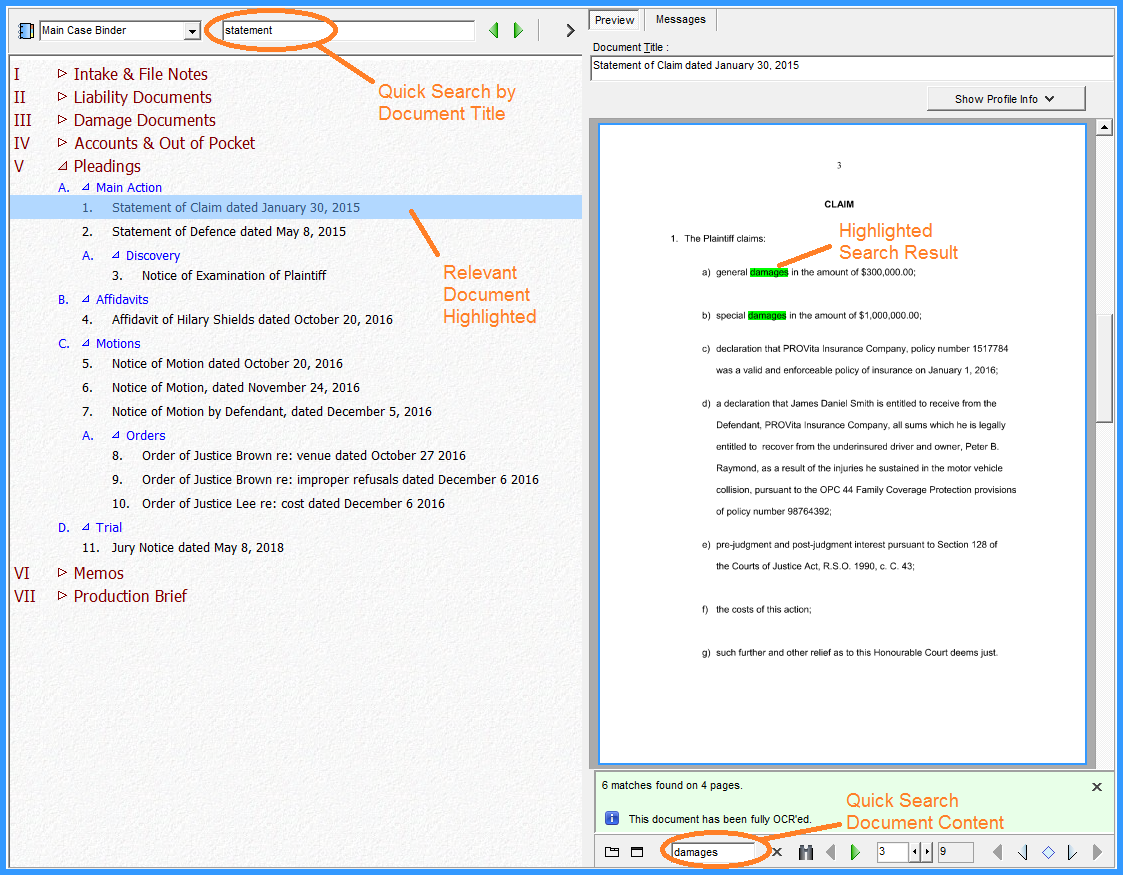
Task: Collapse the Affidavits subsection
Action: point(85,299)
